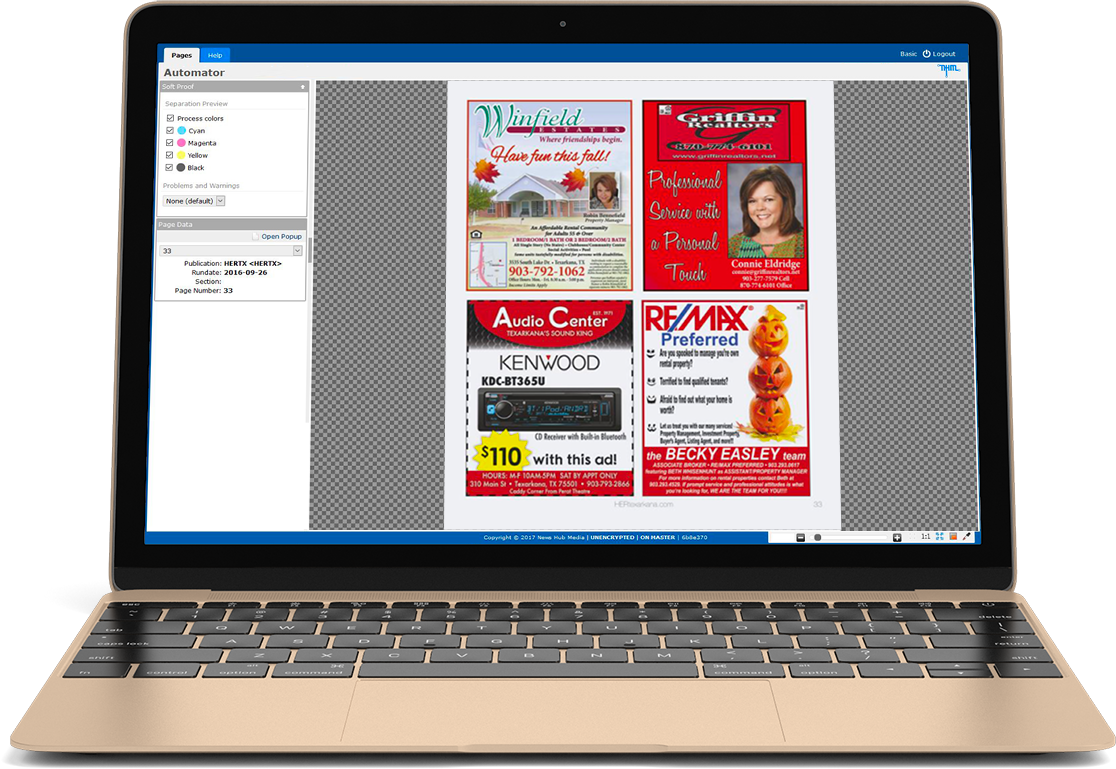The height and width of the screenshot is (769, 1116).
Task: Click the page icon beside Open Popup
Action: click(x=256, y=236)
